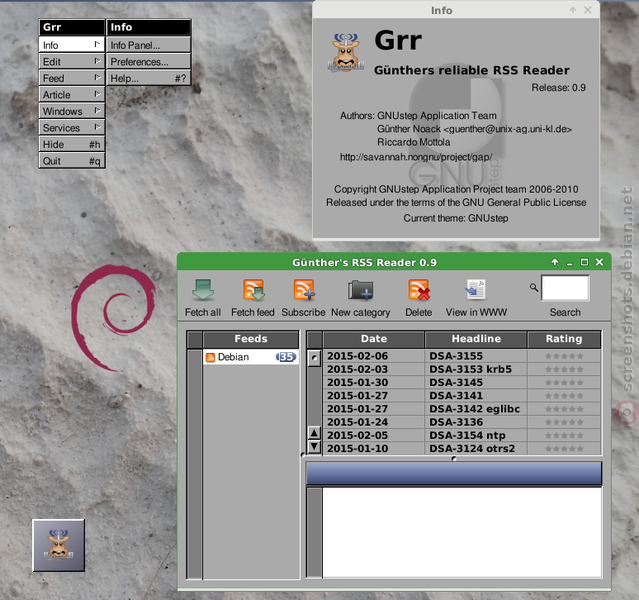Image resolution: width=639 pixels, height=600 pixels.
Task: Shade the Info window with up arrow
Action: 573,10
